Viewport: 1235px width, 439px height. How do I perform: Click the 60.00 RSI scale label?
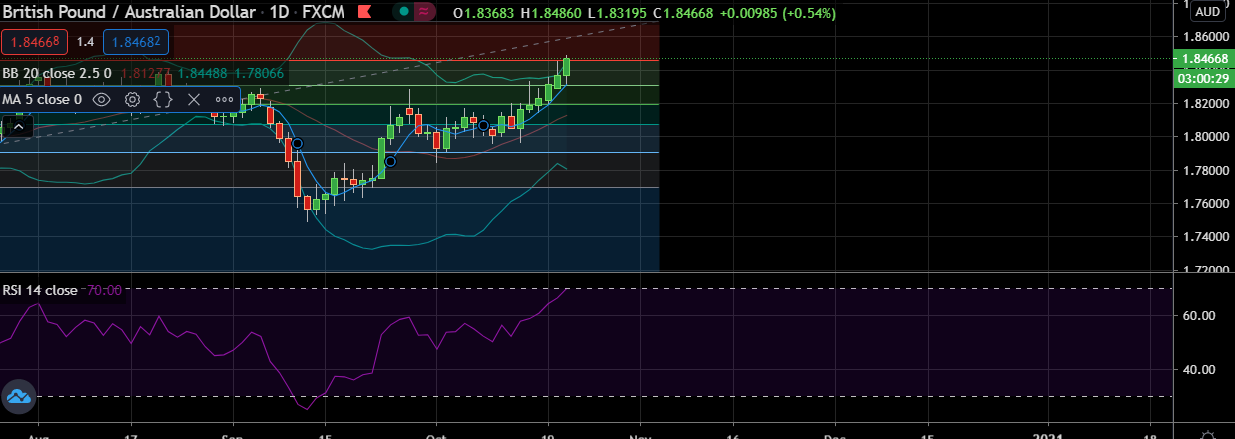(1198, 316)
